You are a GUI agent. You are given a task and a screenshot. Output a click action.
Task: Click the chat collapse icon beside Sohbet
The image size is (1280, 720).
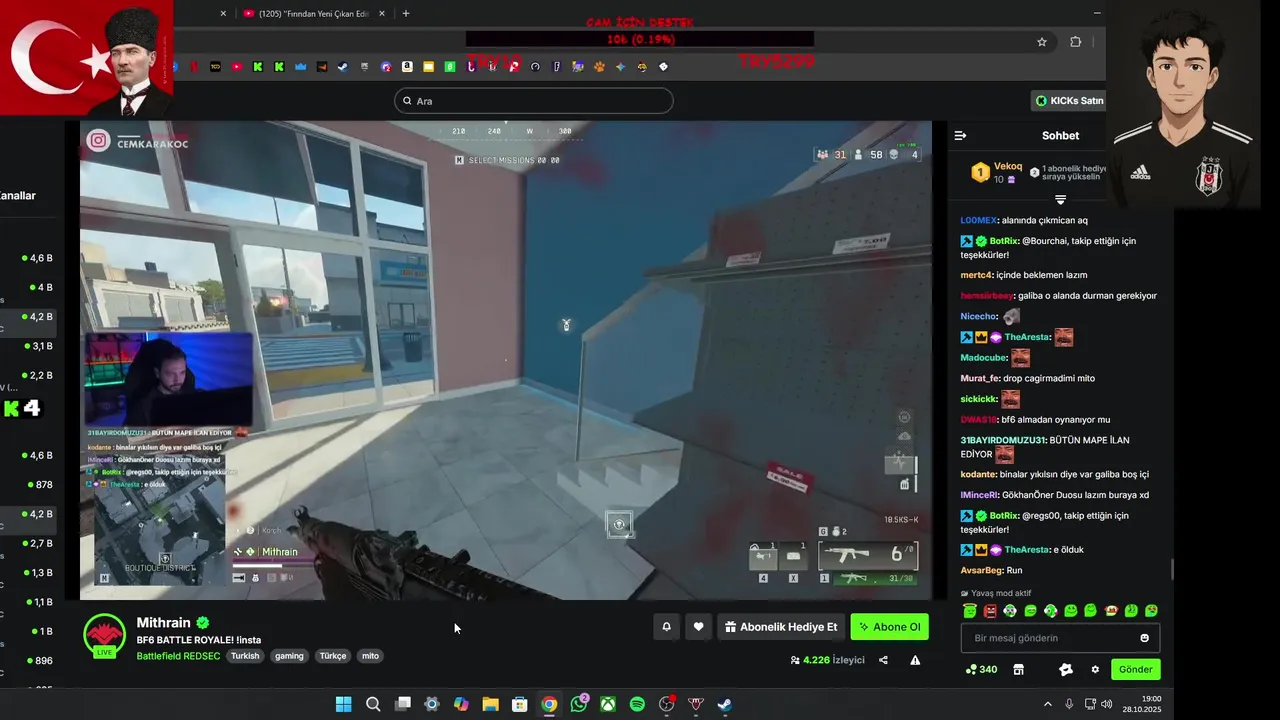(x=960, y=135)
